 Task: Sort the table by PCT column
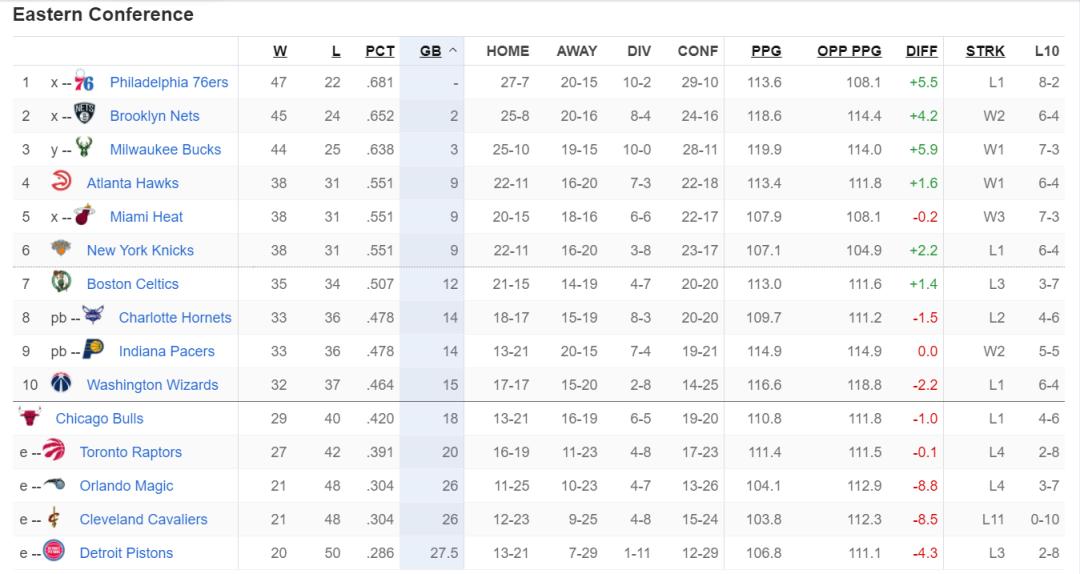(380, 51)
